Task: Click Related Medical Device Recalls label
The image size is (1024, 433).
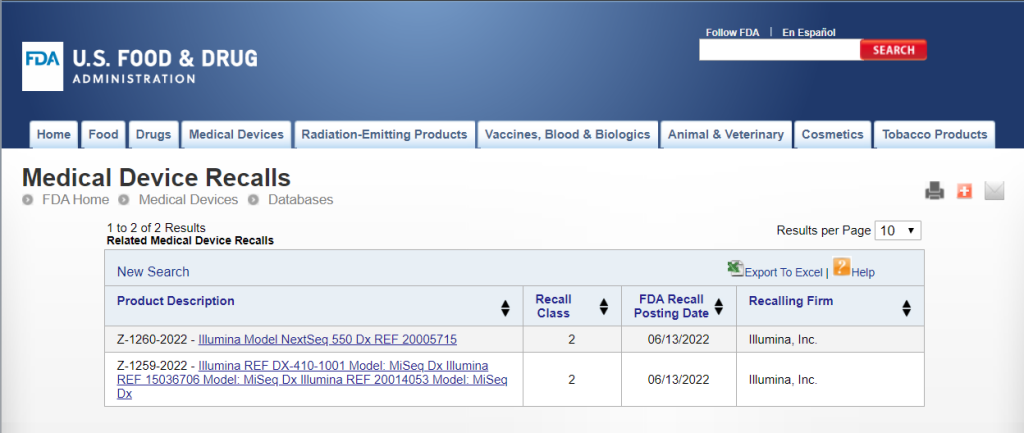Action: [190, 240]
